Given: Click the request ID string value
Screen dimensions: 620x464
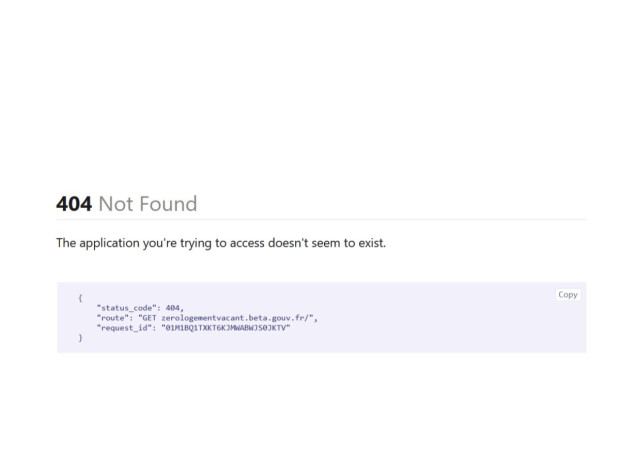Looking at the screenshot, I should (225, 328).
